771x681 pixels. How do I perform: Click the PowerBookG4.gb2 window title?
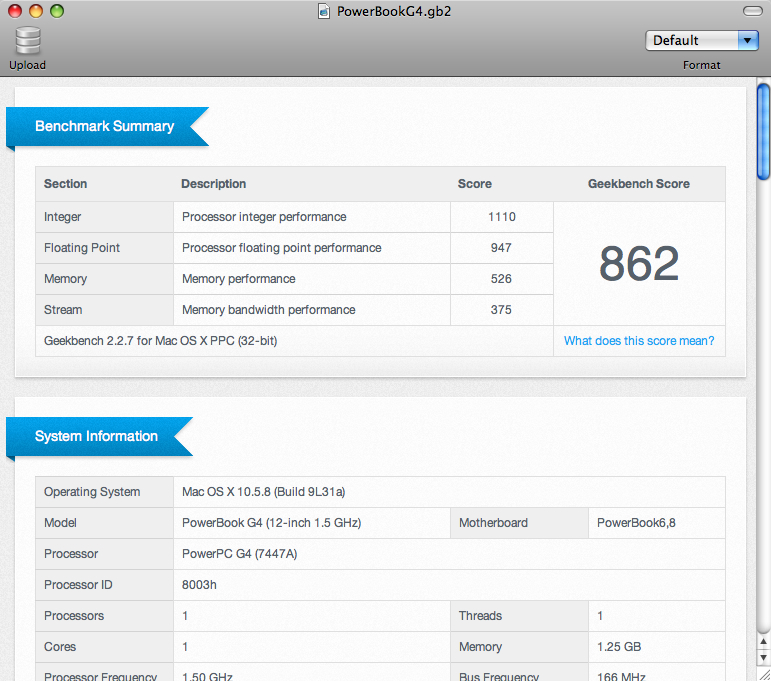[393, 11]
